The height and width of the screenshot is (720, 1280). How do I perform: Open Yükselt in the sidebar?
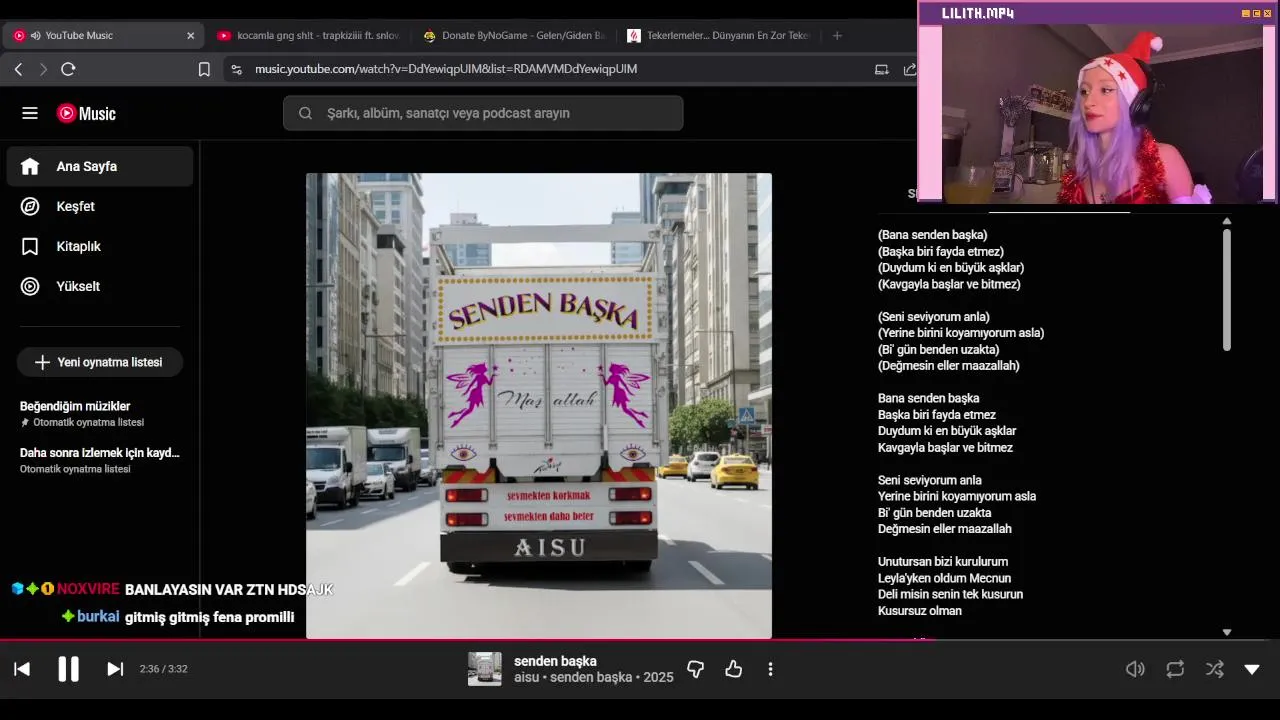click(100, 286)
